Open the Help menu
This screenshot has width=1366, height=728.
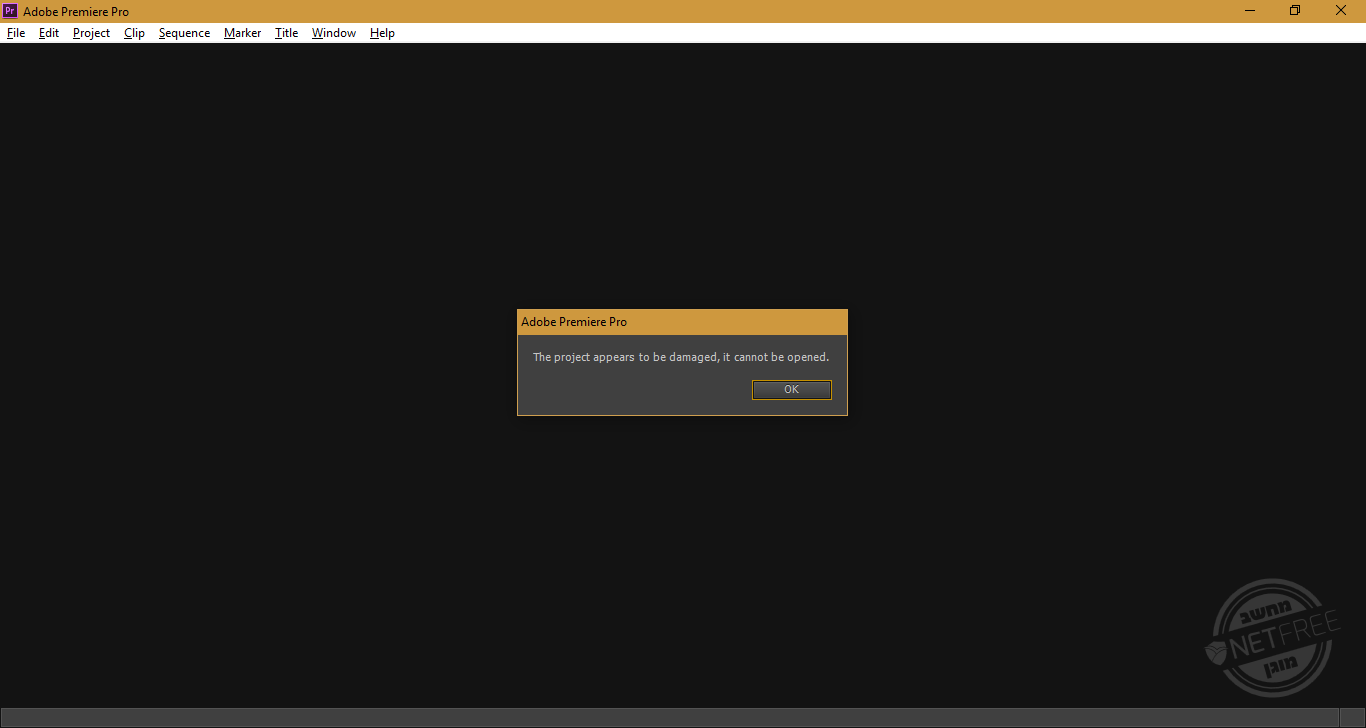point(382,33)
